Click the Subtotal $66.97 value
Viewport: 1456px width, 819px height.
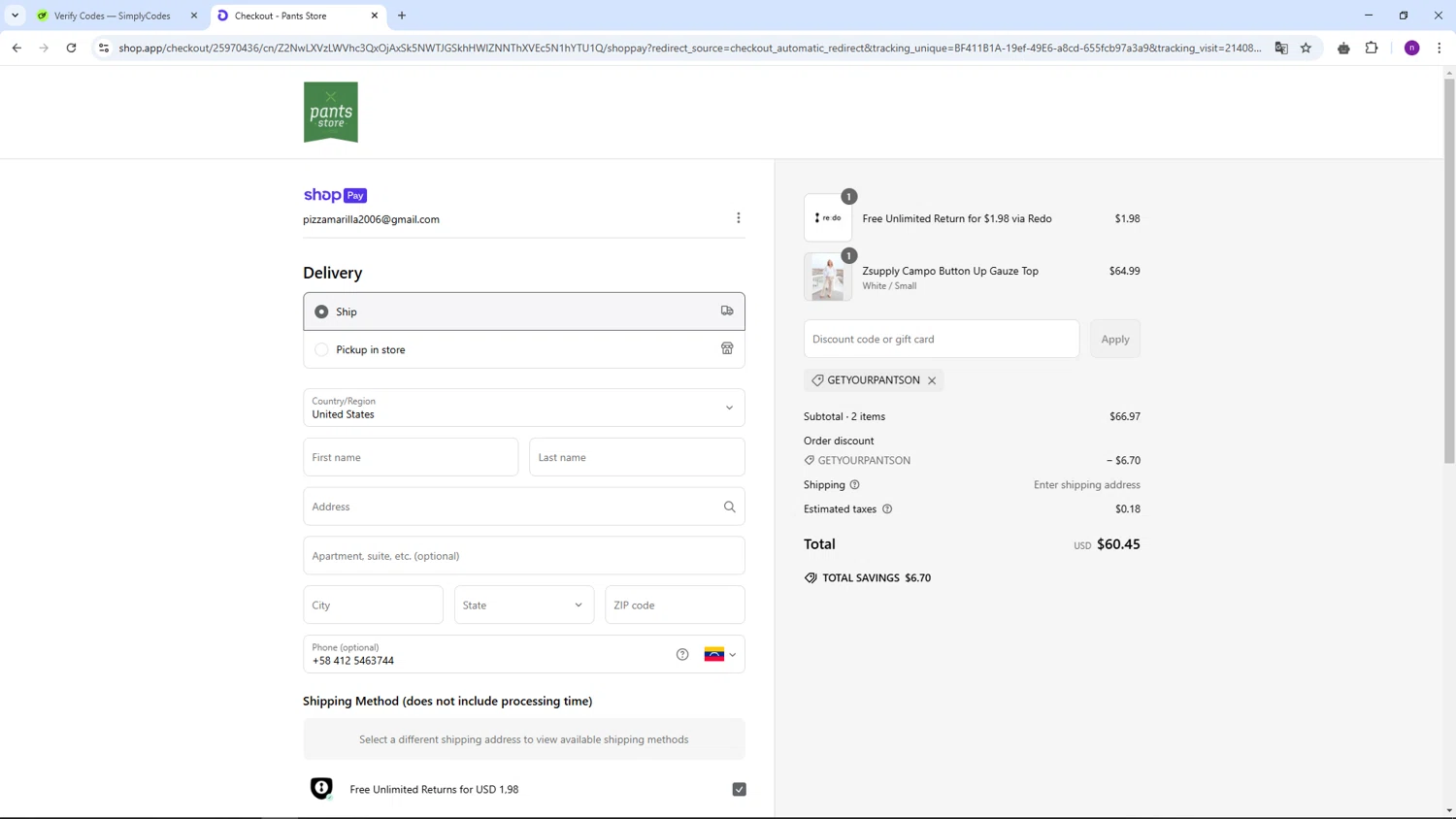tap(1125, 416)
